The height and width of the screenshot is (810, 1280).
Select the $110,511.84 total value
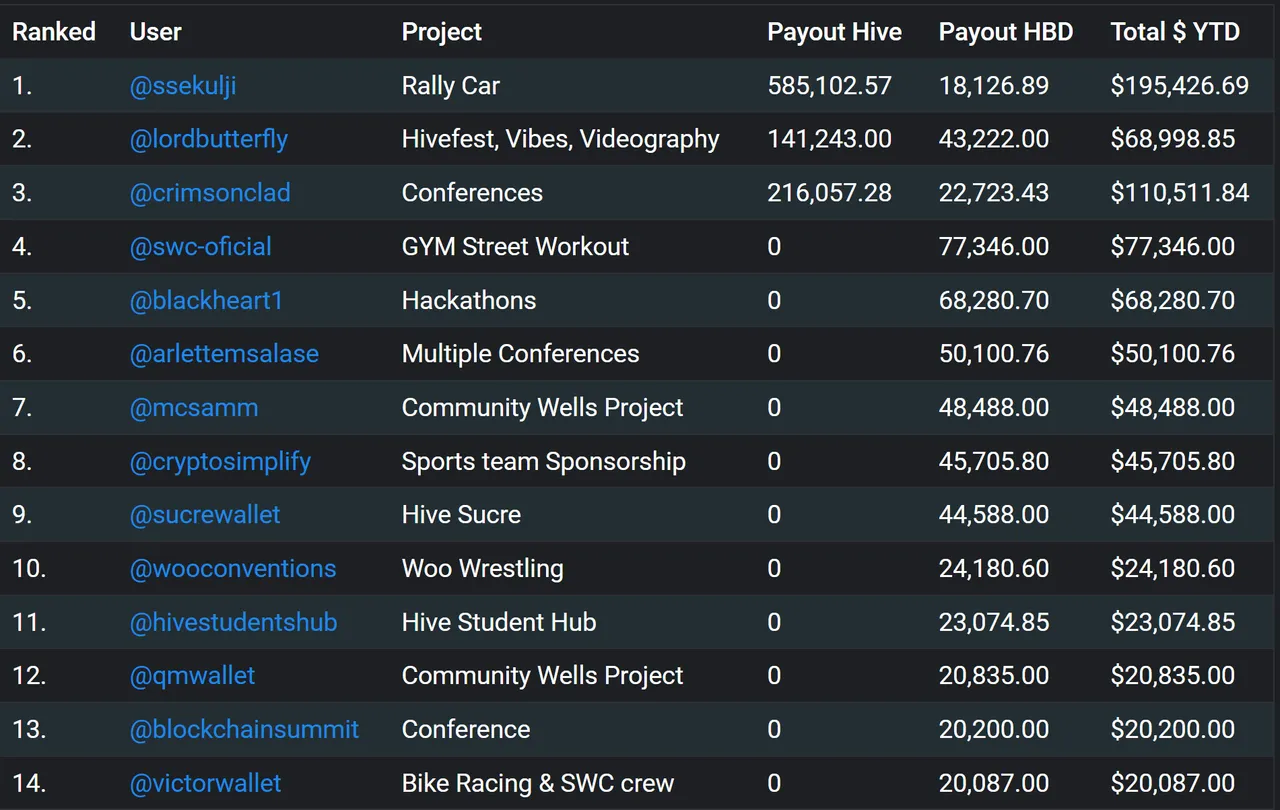click(1180, 193)
